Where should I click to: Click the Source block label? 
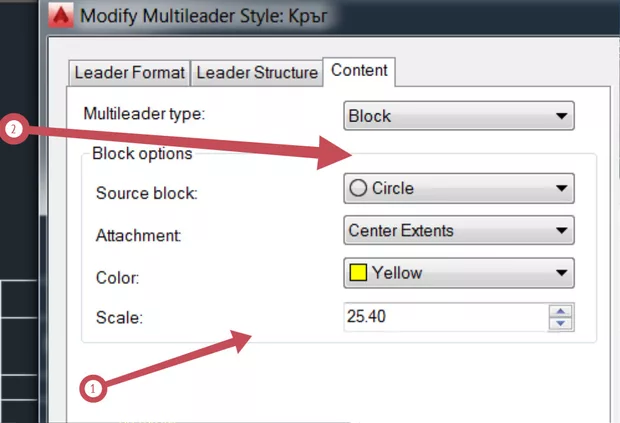click(x=146, y=193)
